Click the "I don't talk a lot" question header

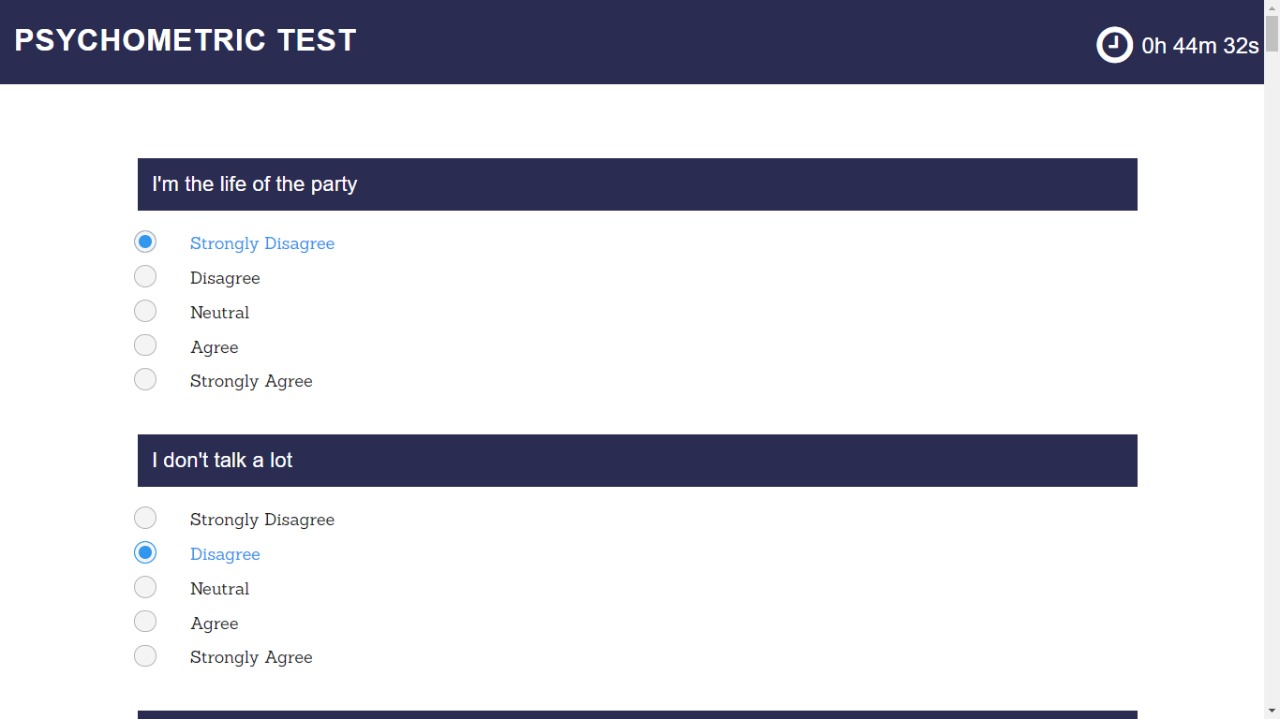click(x=637, y=460)
